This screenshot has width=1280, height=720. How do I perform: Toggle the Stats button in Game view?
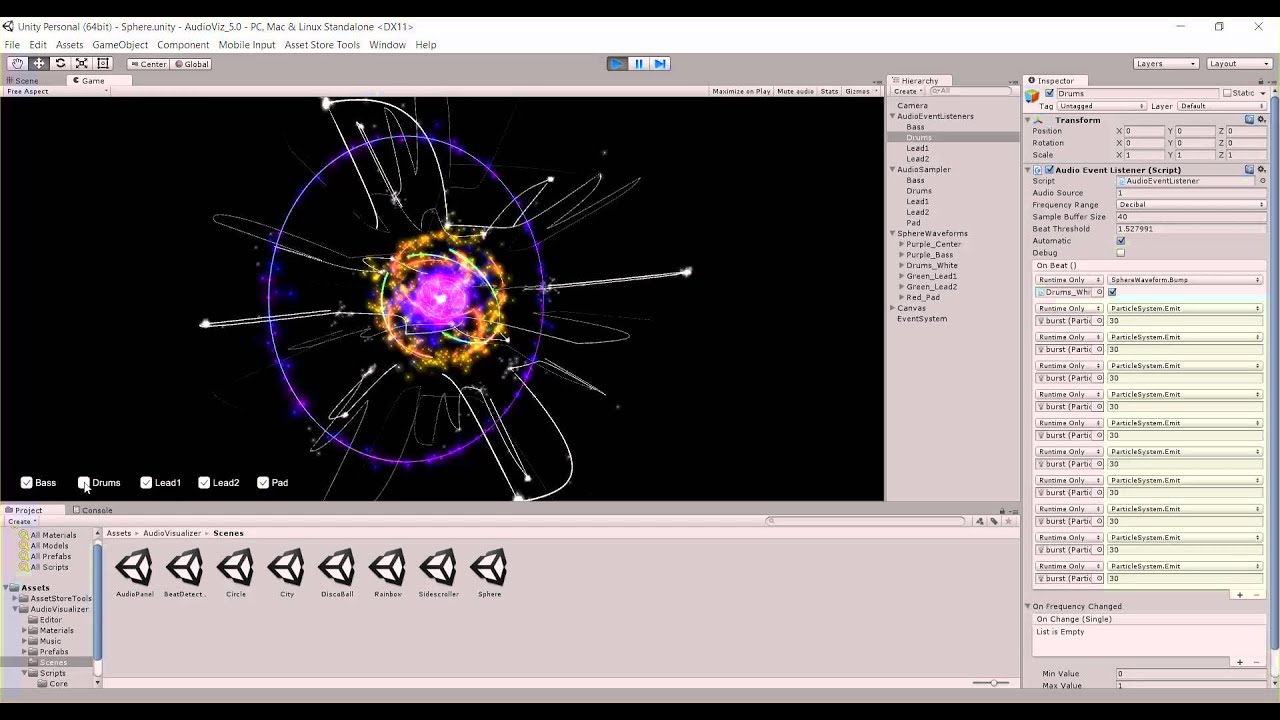(x=829, y=91)
